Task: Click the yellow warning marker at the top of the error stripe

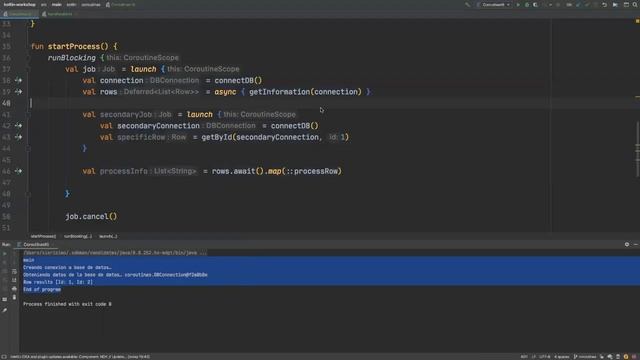Action: 637,21
